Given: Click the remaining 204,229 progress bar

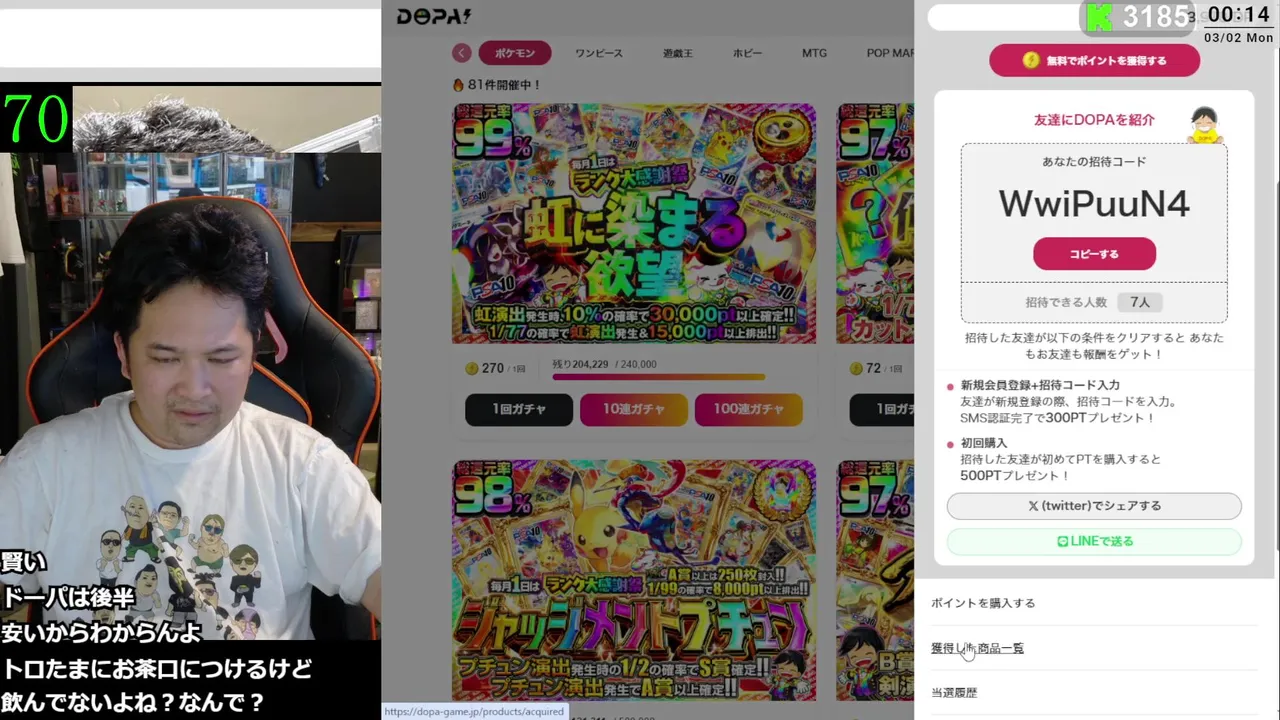Looking at the screenshot, I should tap(658, 377).
